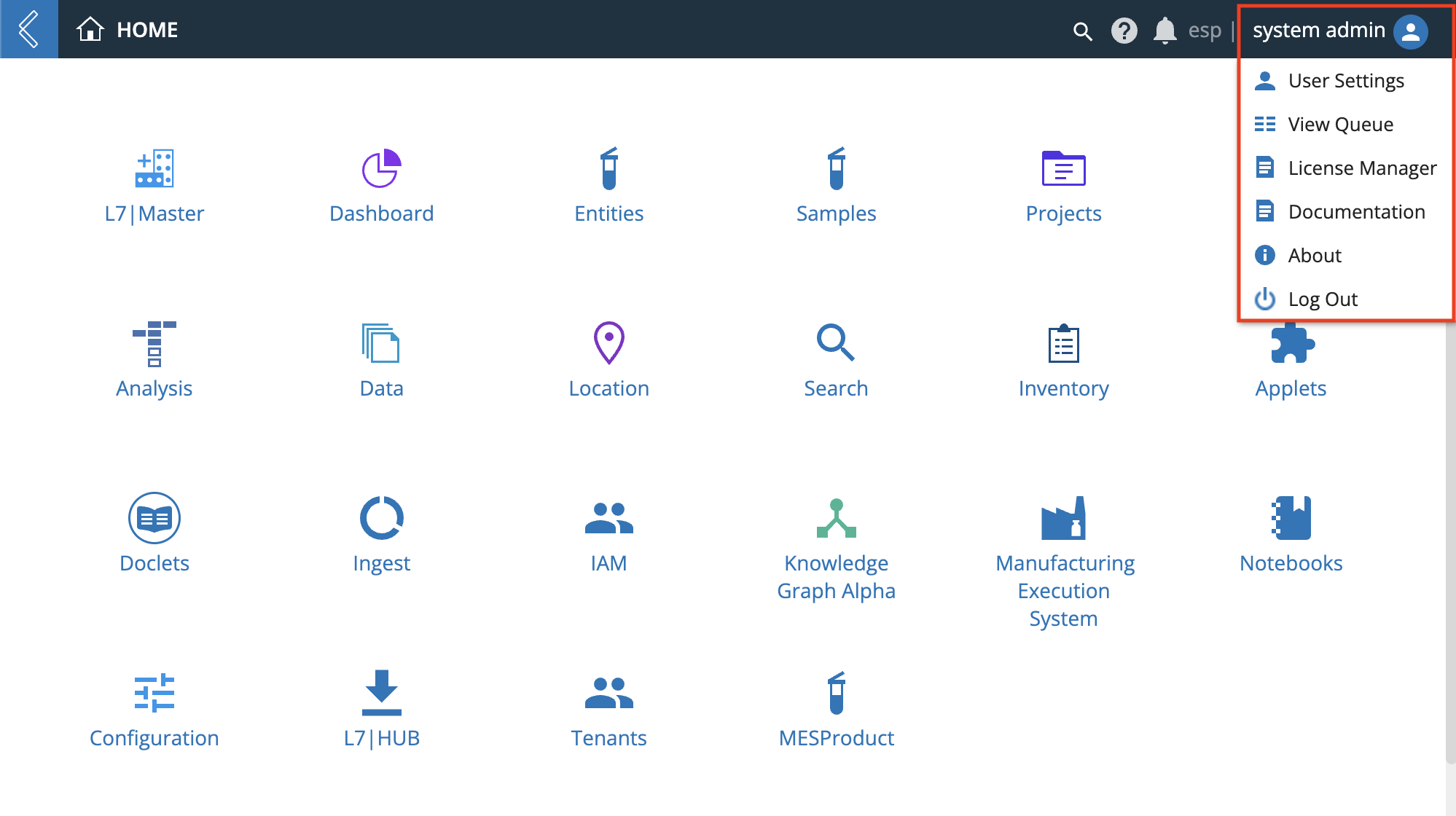Open the L7|HUB download icon

click(x=382, y=693)
